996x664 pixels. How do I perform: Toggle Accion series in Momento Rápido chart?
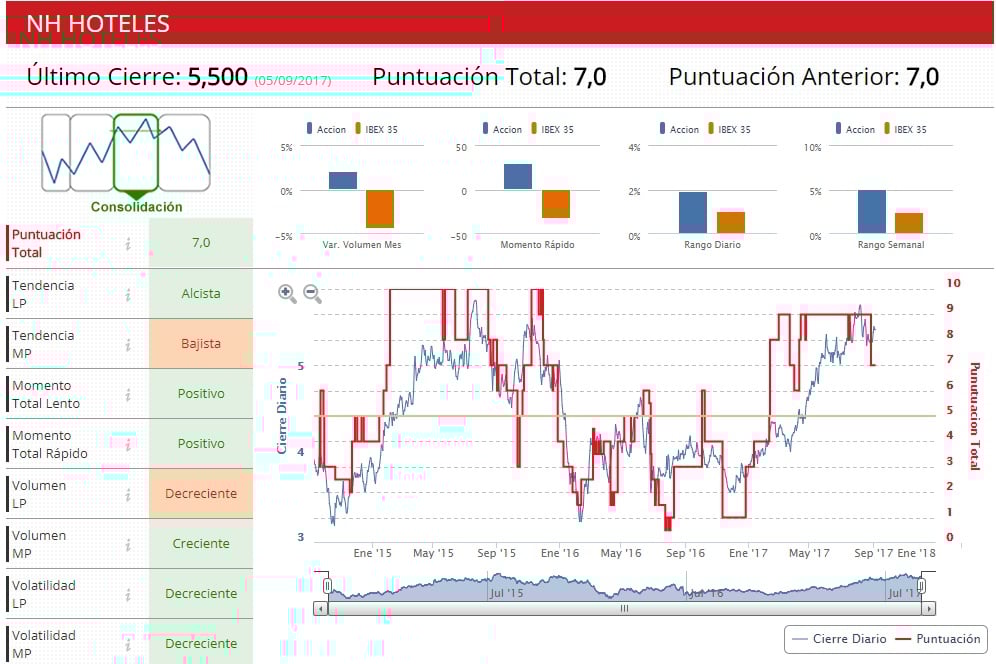tap(502, 129)
